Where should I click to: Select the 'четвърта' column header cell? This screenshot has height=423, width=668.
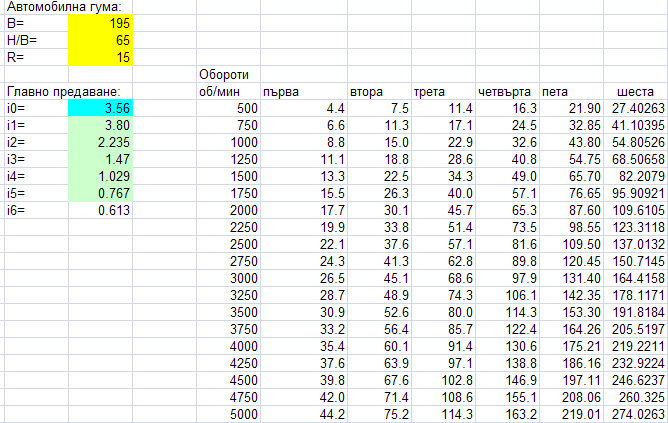point(506,91)
